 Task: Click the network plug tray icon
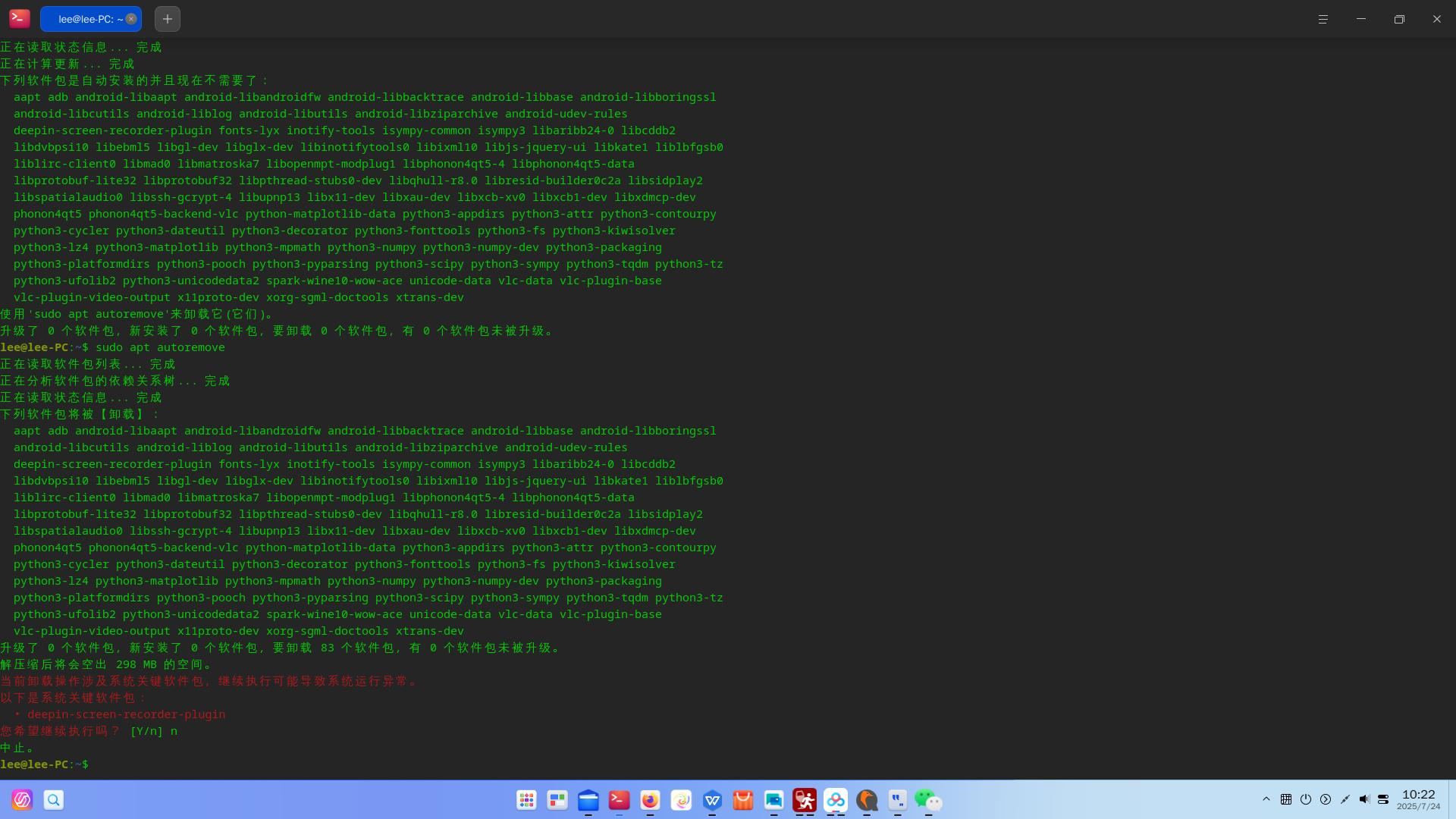1345,799
